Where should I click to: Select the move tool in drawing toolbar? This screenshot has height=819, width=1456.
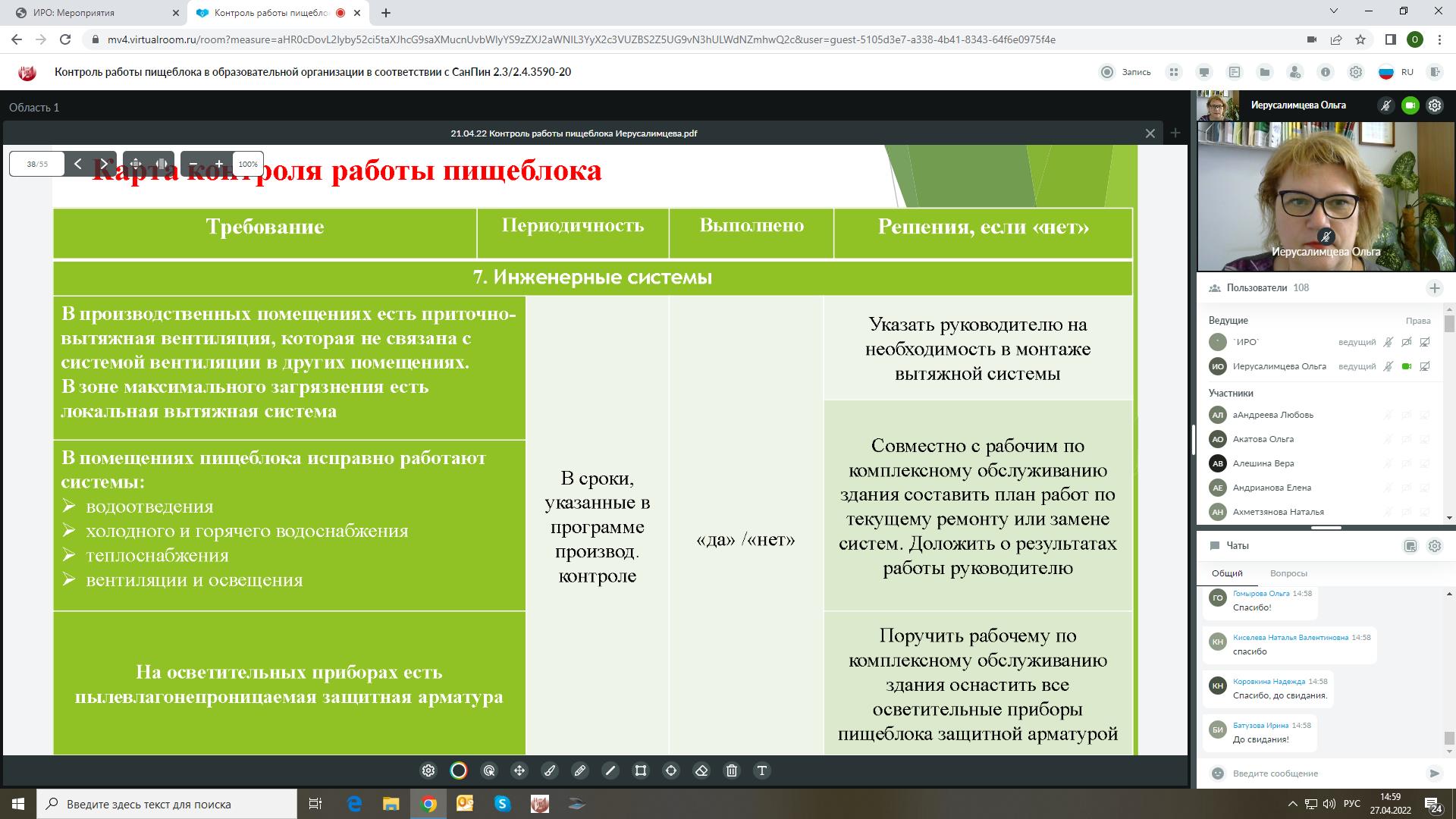point(519,770)
